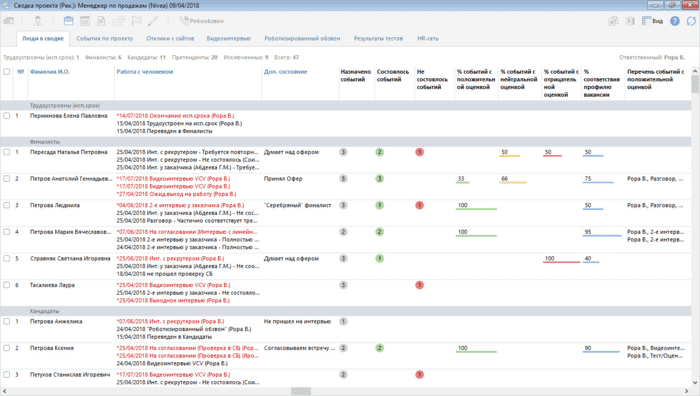Click the document page toolbar icon

101,21
